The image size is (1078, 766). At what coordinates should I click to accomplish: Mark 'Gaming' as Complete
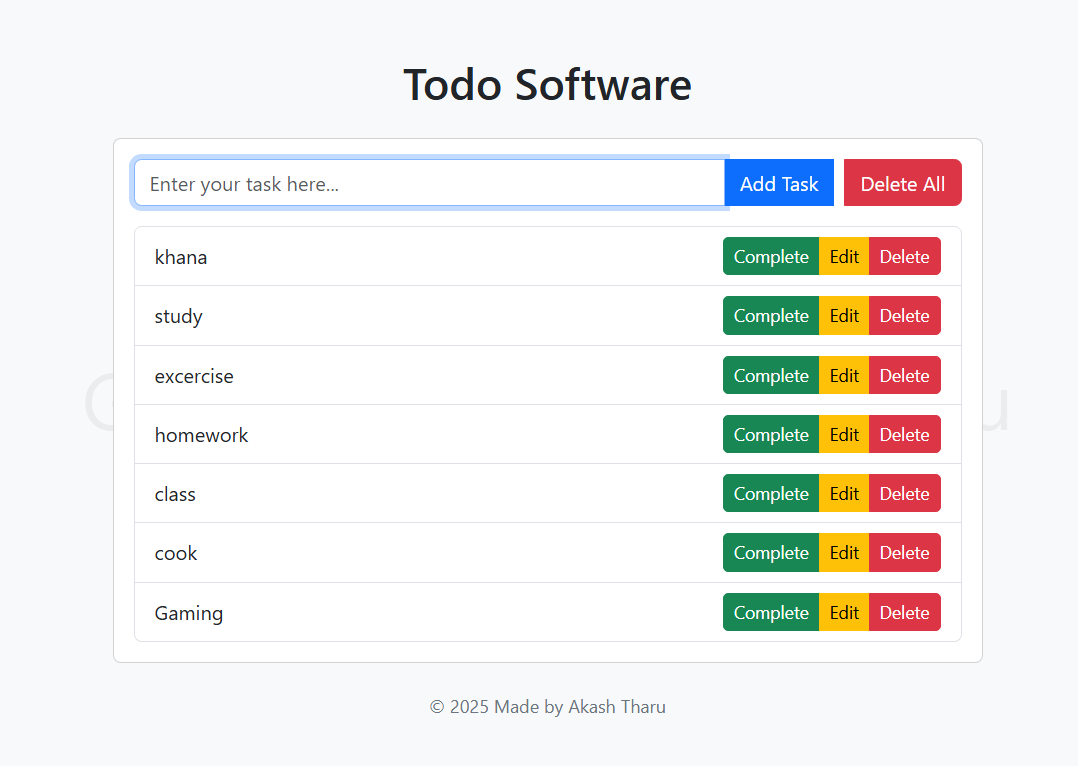(770, 612)
